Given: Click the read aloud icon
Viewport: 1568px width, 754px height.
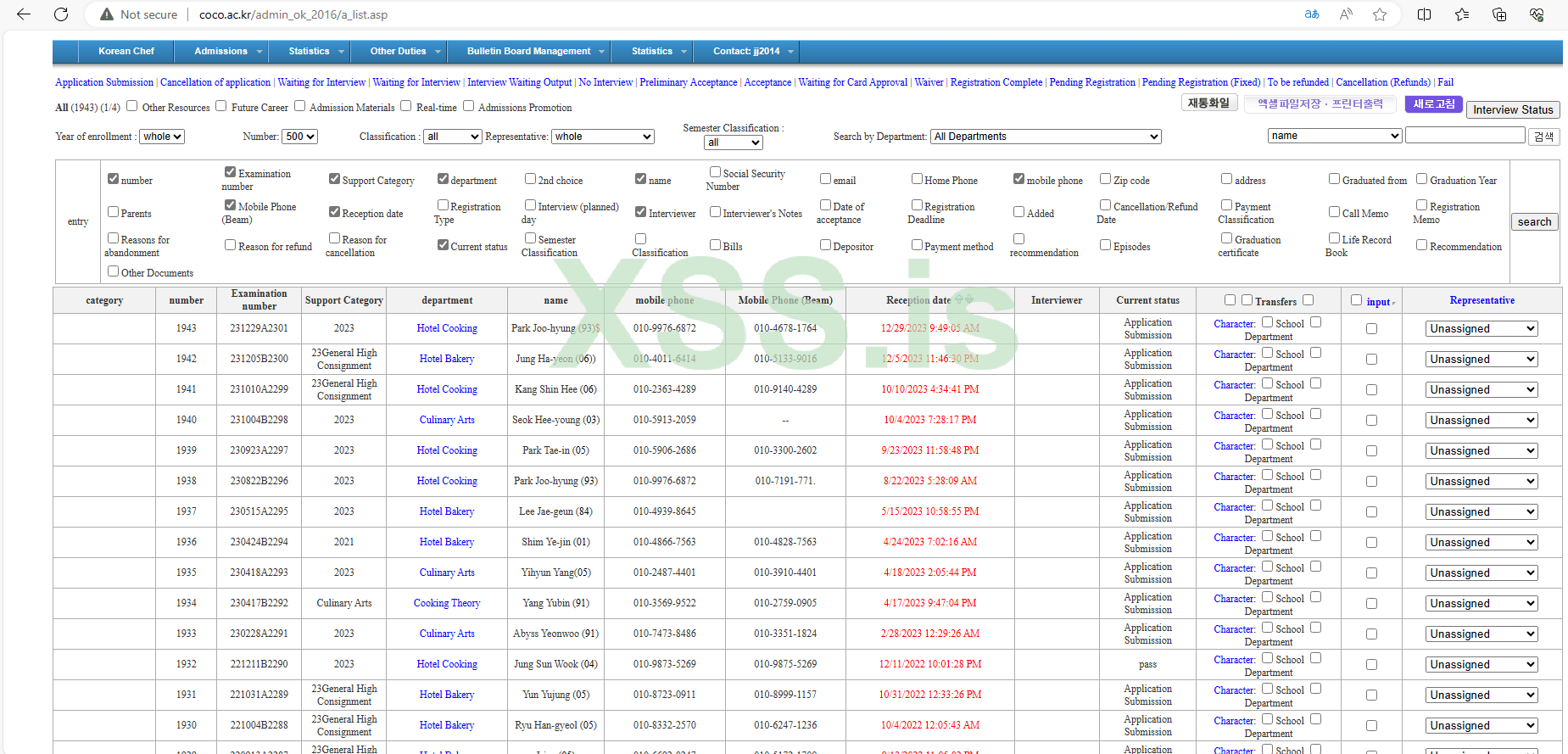Looking at the screenshot, I should tap(1346, 14).
